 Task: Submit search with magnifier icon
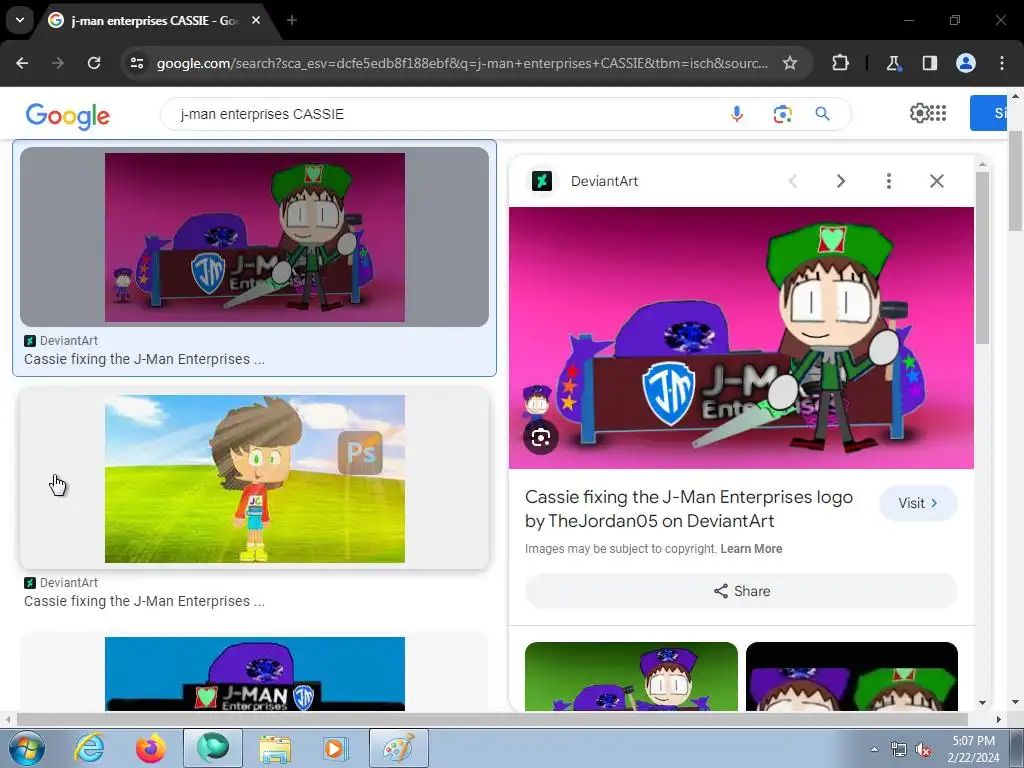pos(822,114)
